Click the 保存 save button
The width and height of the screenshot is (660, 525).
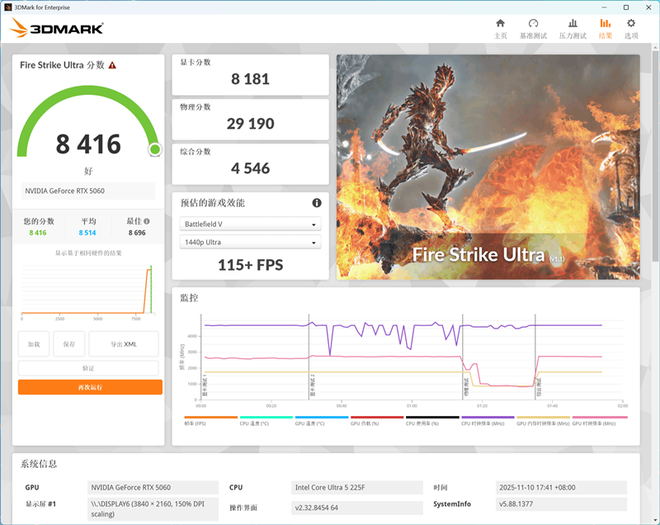(68, 343)
